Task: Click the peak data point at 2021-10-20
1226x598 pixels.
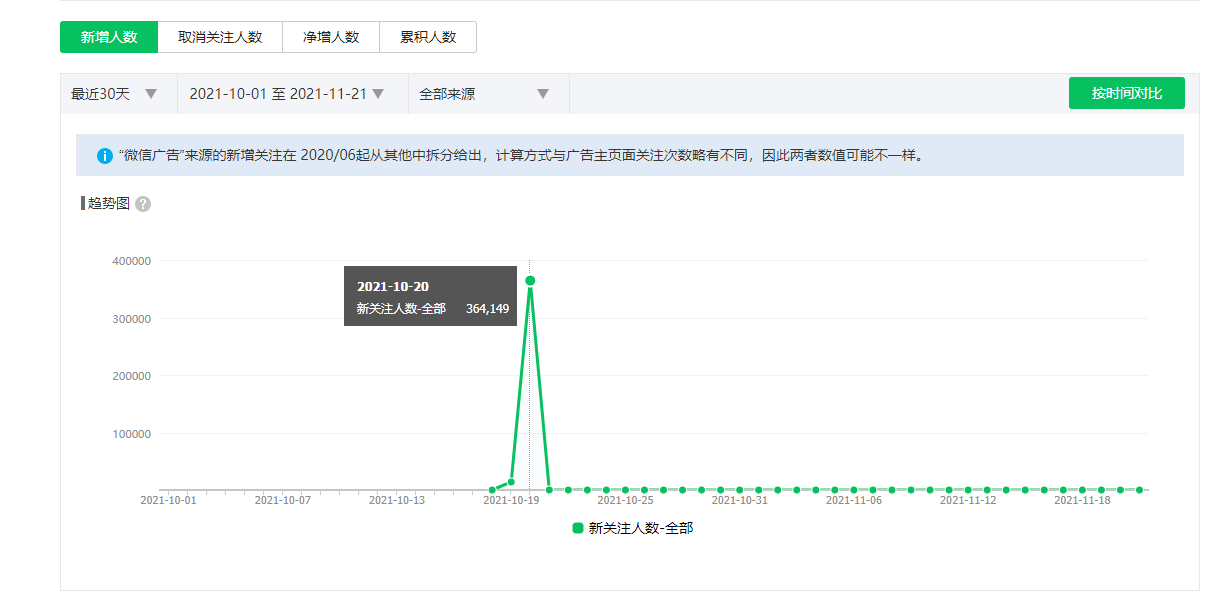Action: click(x=530, y=281)
